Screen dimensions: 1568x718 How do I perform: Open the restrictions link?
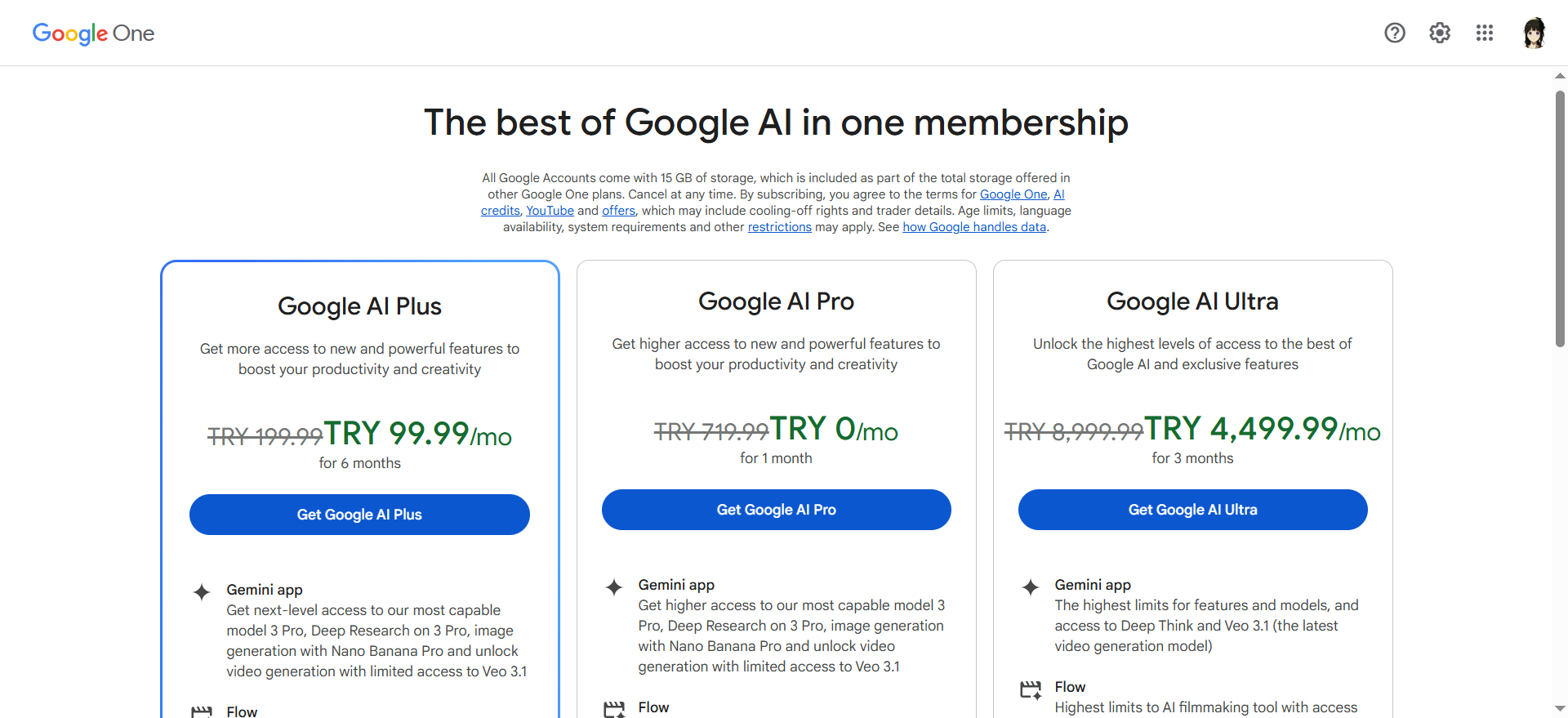tap(779, 227)
